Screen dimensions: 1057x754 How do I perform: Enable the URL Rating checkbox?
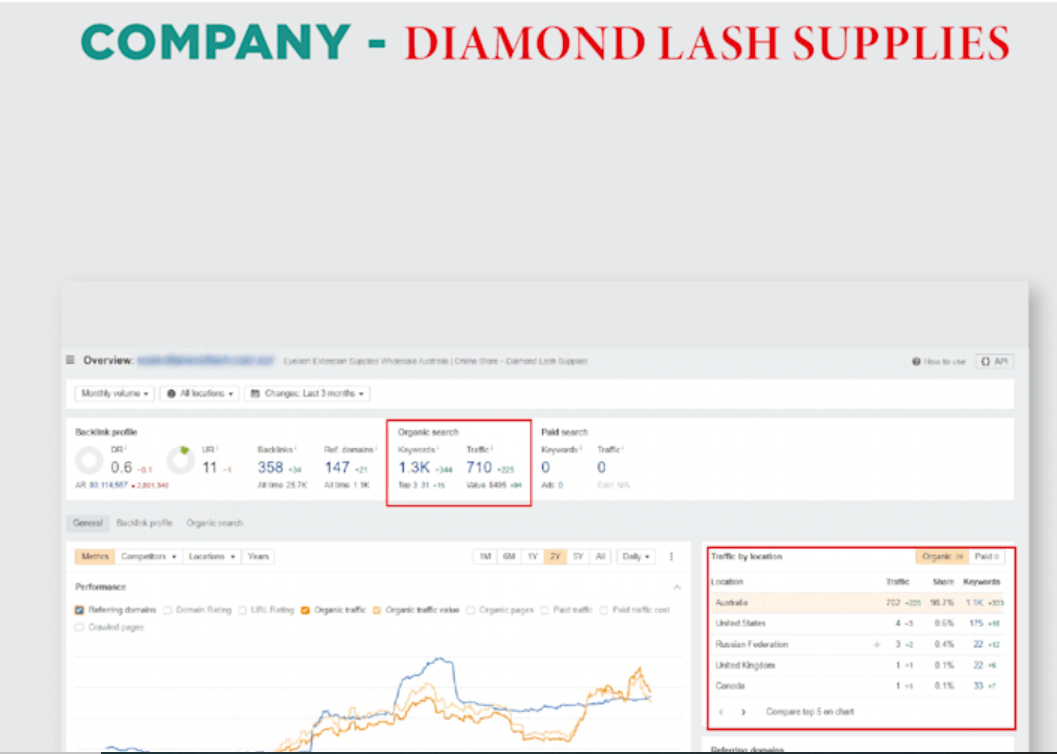[x=242, y=610]
